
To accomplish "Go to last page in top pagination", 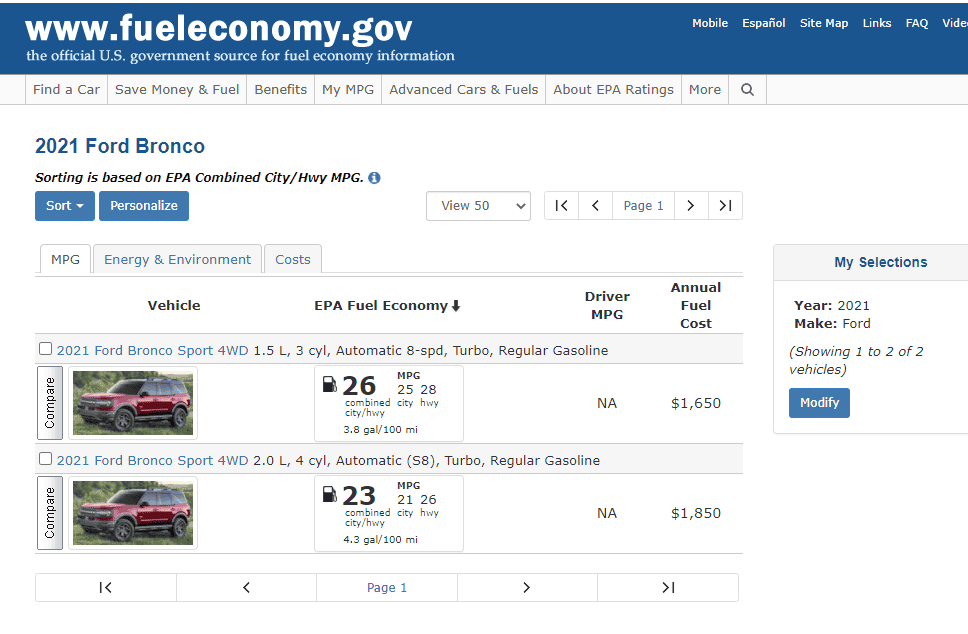I will 725,206.
